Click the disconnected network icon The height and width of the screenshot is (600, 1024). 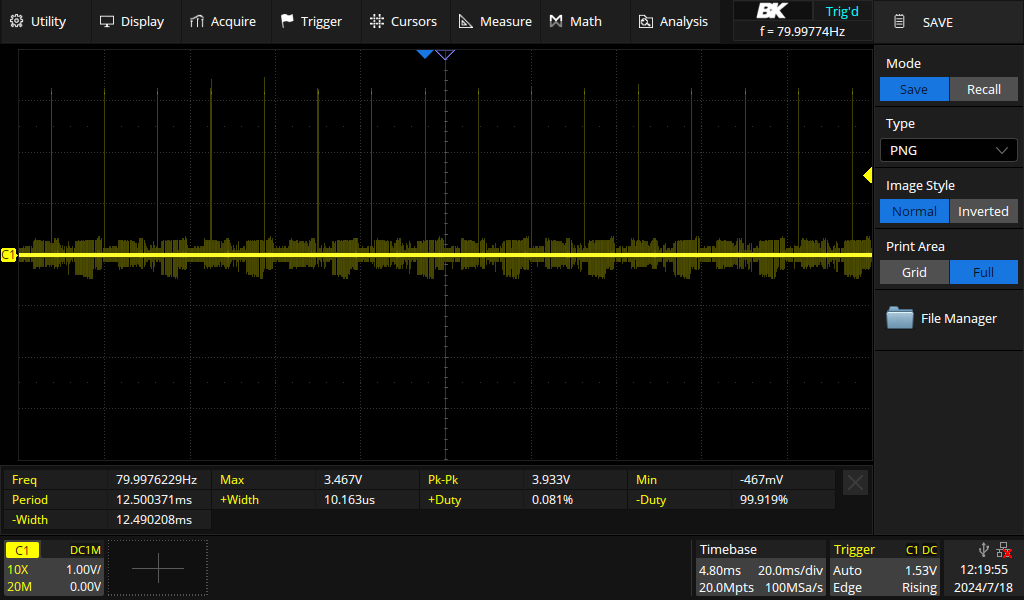(1004, 549)
